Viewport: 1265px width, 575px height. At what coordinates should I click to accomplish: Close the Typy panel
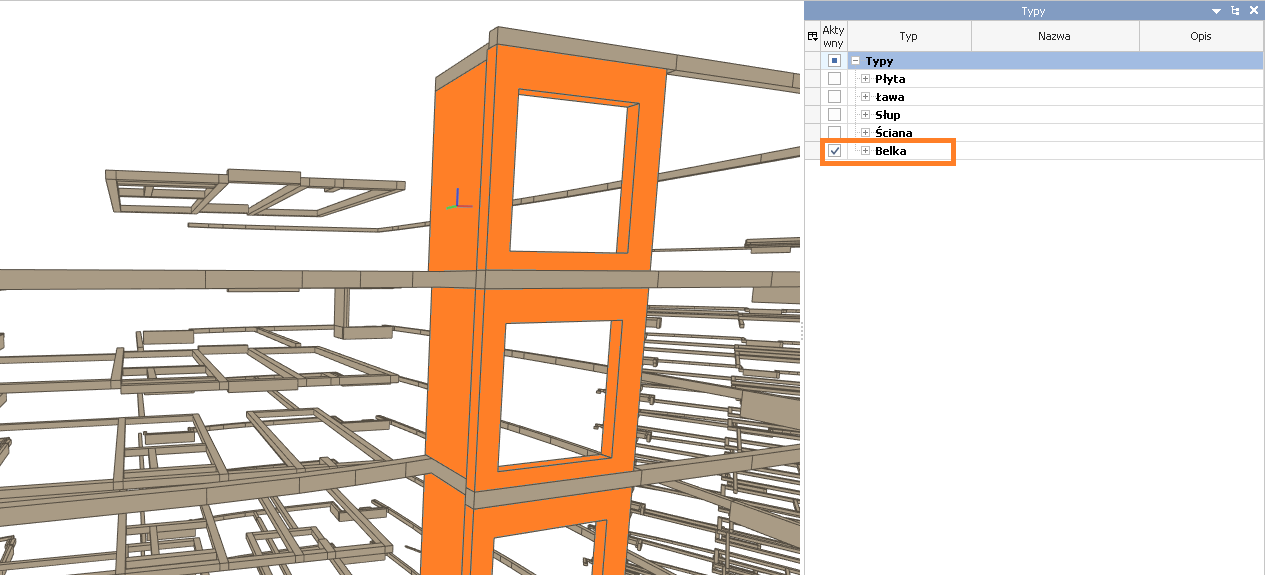point(1254,10)
